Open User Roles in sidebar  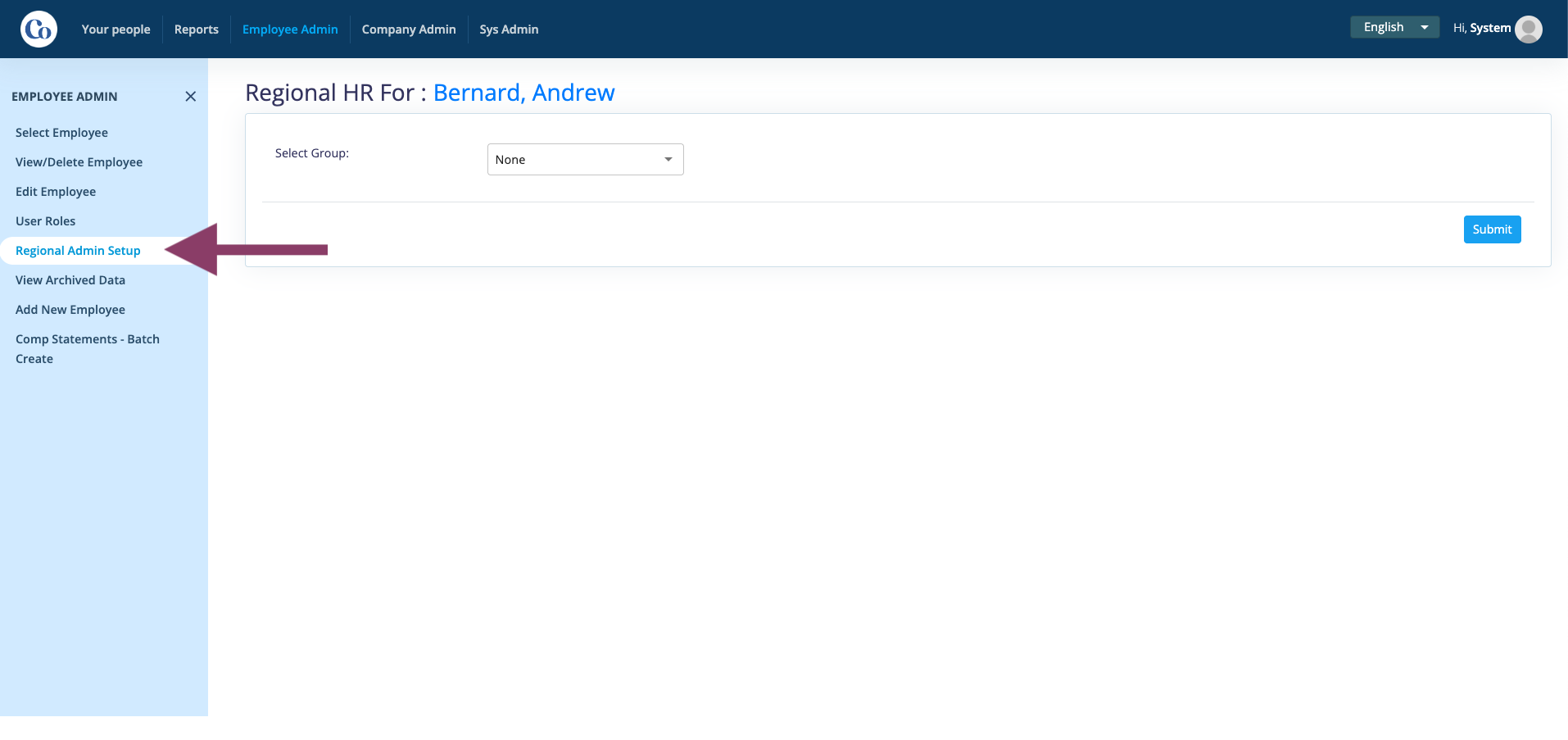point(45,221)
